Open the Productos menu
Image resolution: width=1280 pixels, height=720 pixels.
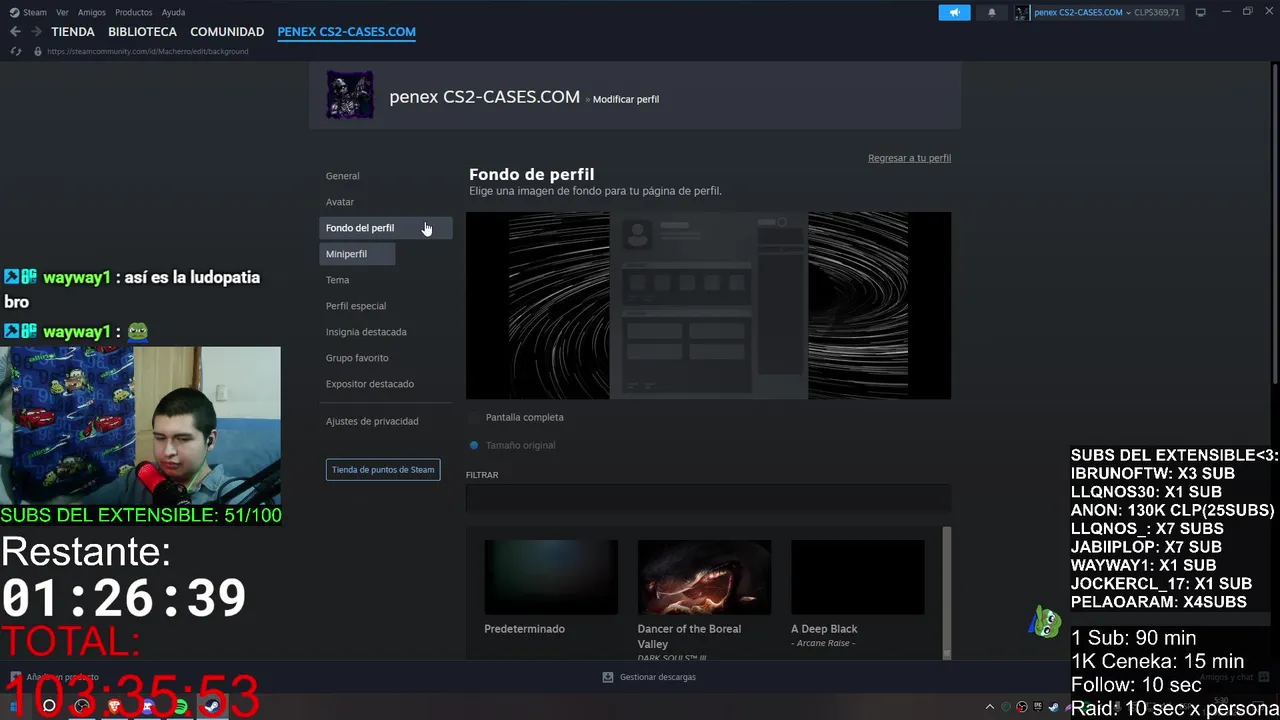134,12
